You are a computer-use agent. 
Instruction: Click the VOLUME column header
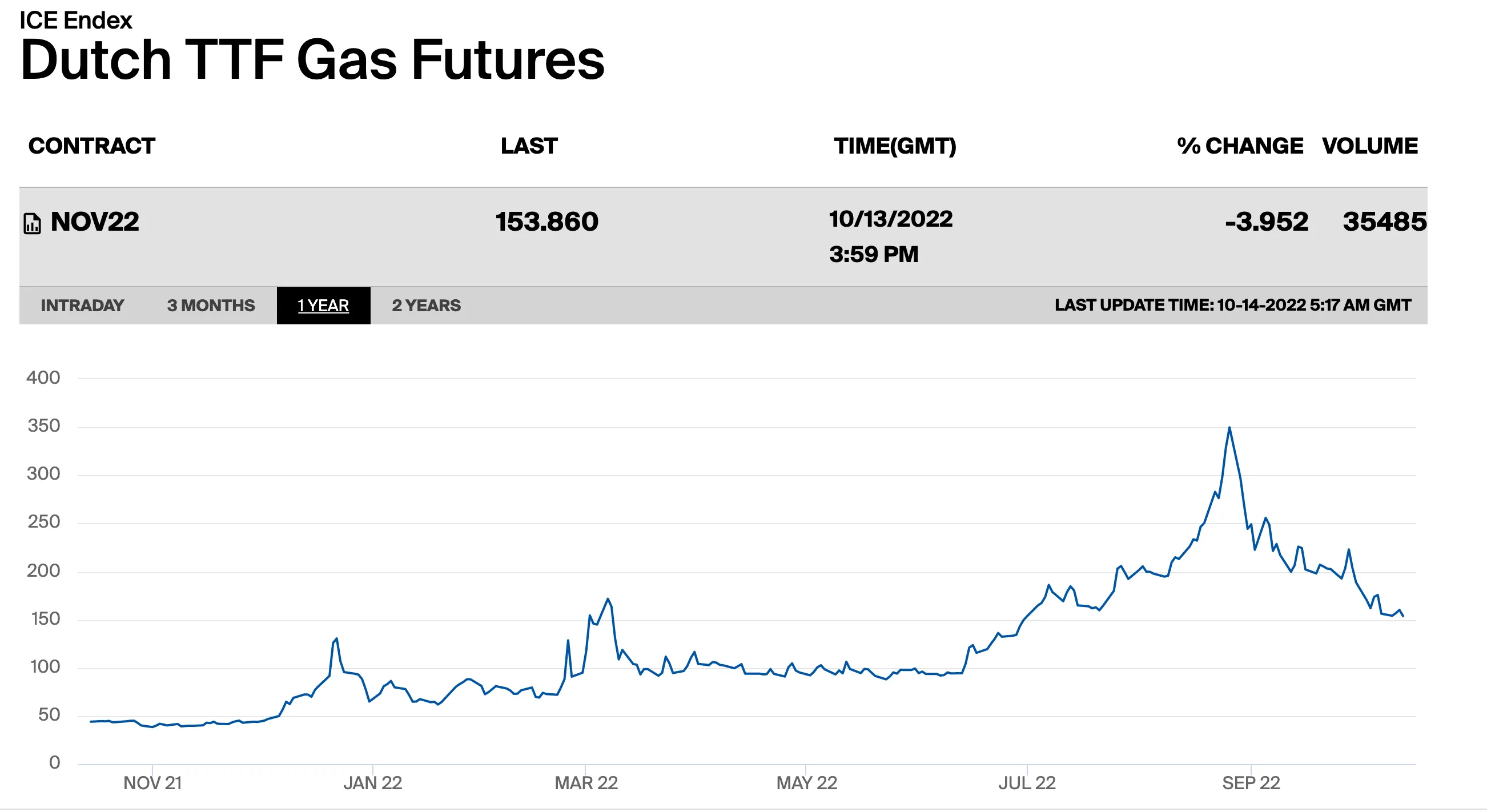coord(1370,146)
